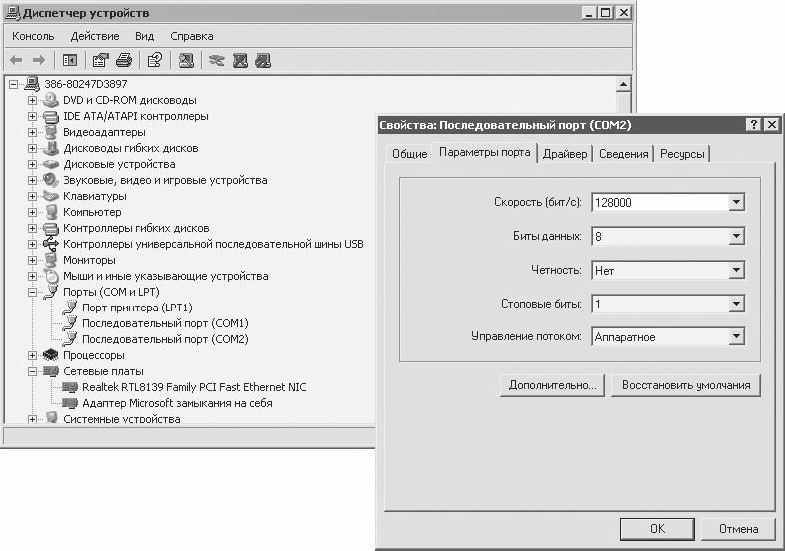Click the Update driver toolbar icon
Viewport: 785px width, 551px height.
tap(217, 60)
